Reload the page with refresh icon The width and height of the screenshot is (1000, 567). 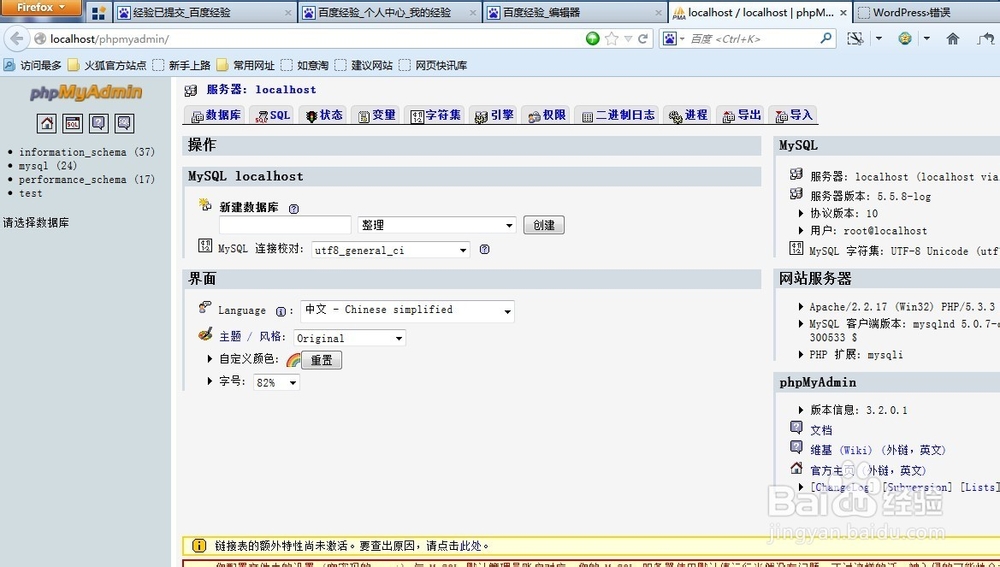pyautogui.click(x=643, y=39)
